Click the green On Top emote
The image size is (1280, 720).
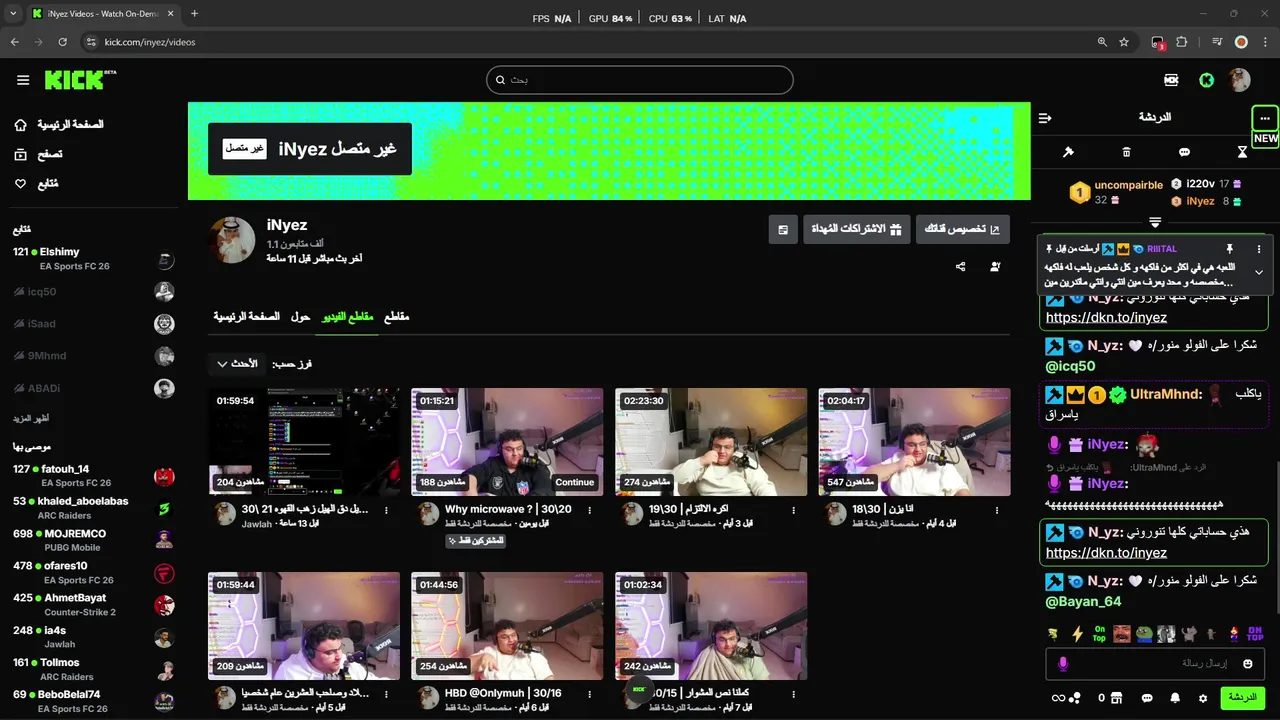tap(1099, 634)
